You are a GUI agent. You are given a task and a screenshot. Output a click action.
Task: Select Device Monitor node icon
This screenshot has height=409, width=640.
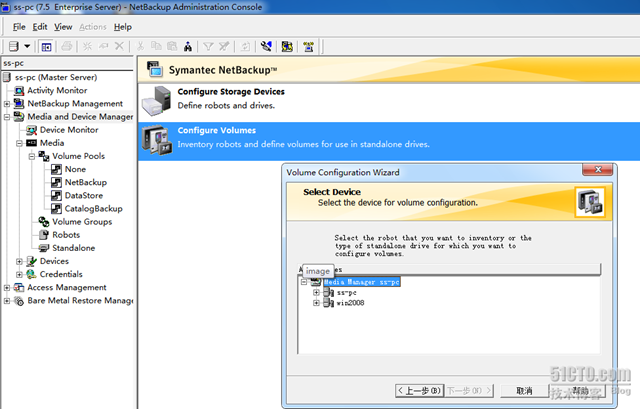click(32, 130)
